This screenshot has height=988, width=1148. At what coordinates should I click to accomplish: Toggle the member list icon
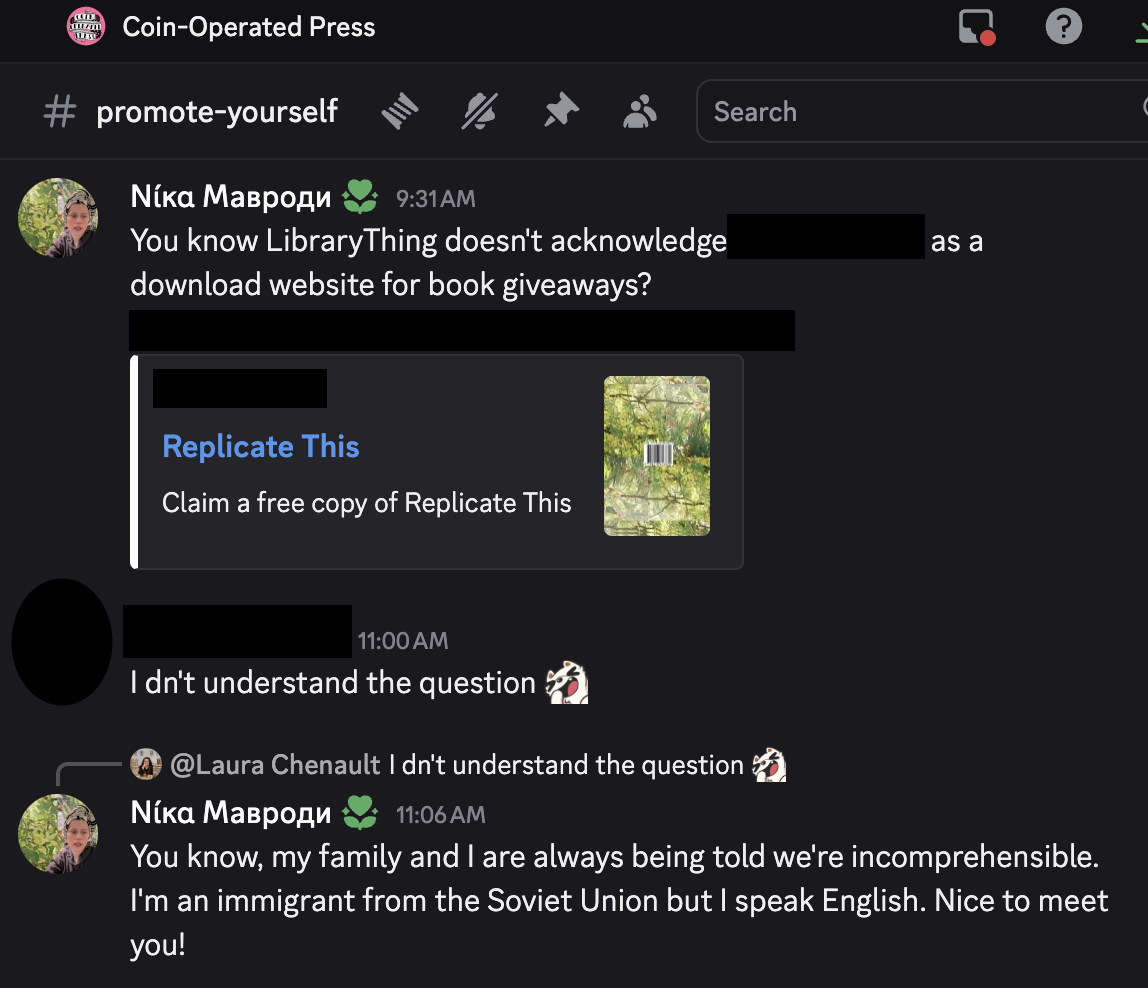640,112
